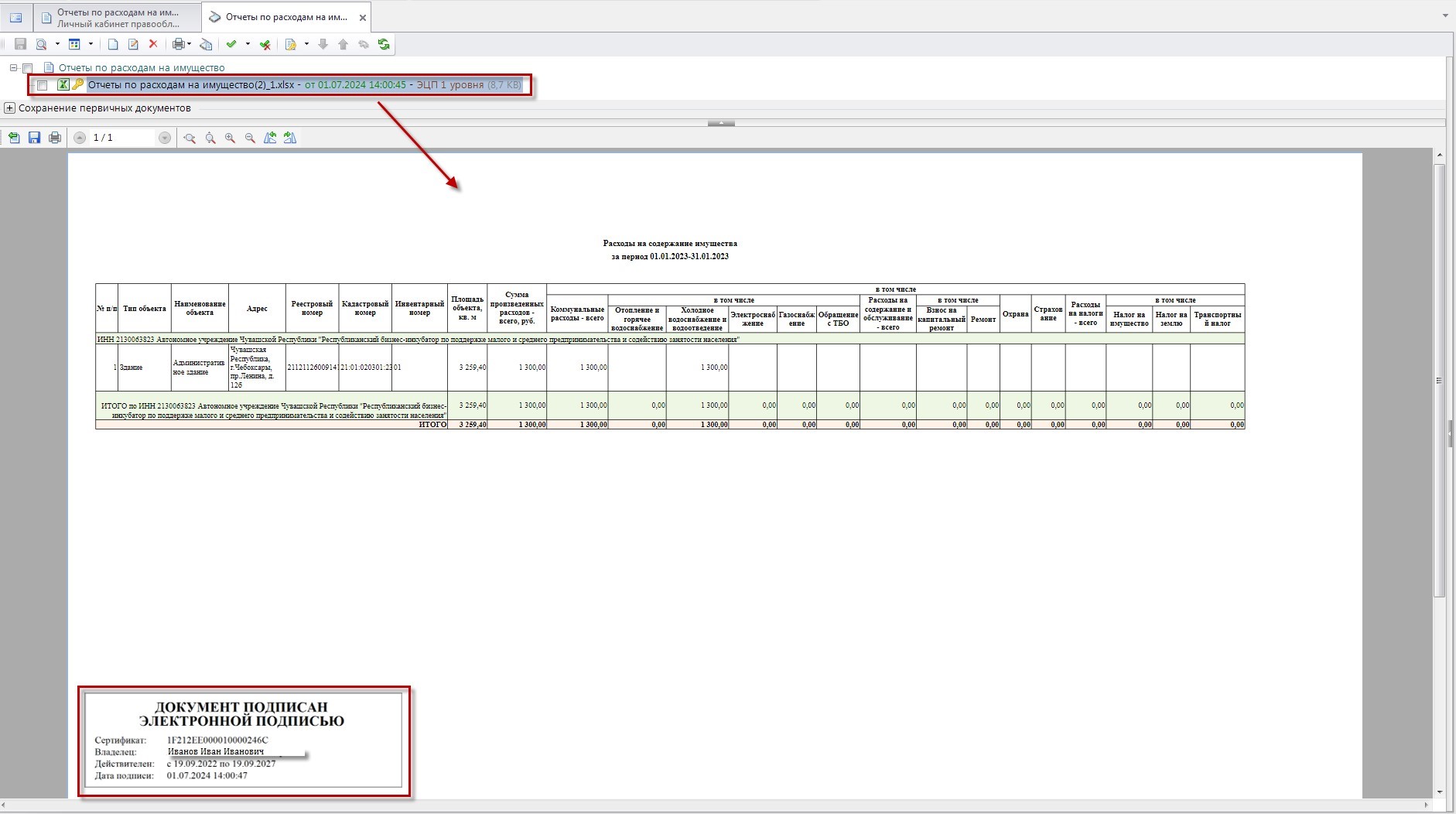Expand the preview magnifier dropdown arrow
Viewport: 1456px width, 814px height.
pyautogui.click(x=57, y=45)
